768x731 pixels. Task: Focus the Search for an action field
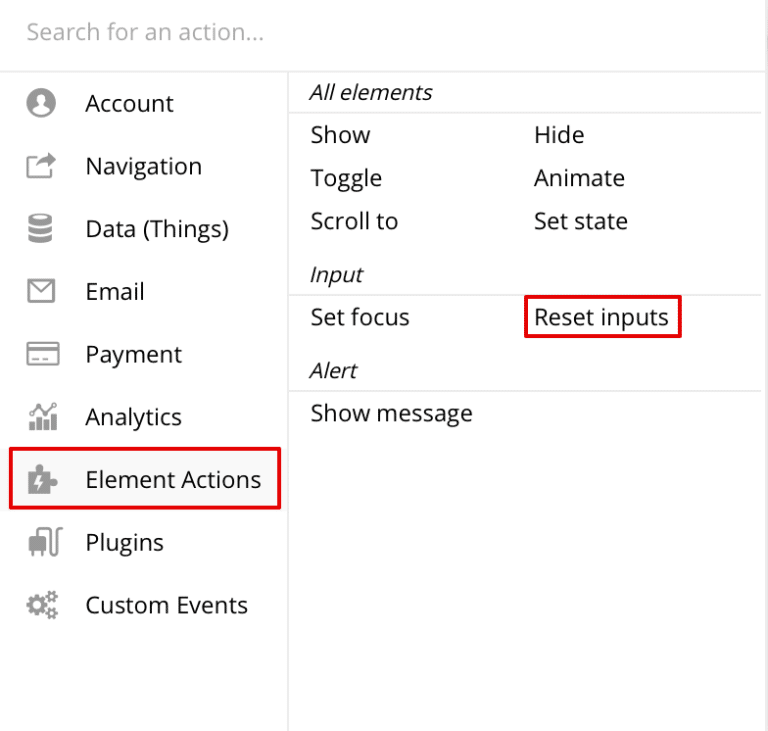(x=380, y=32)
